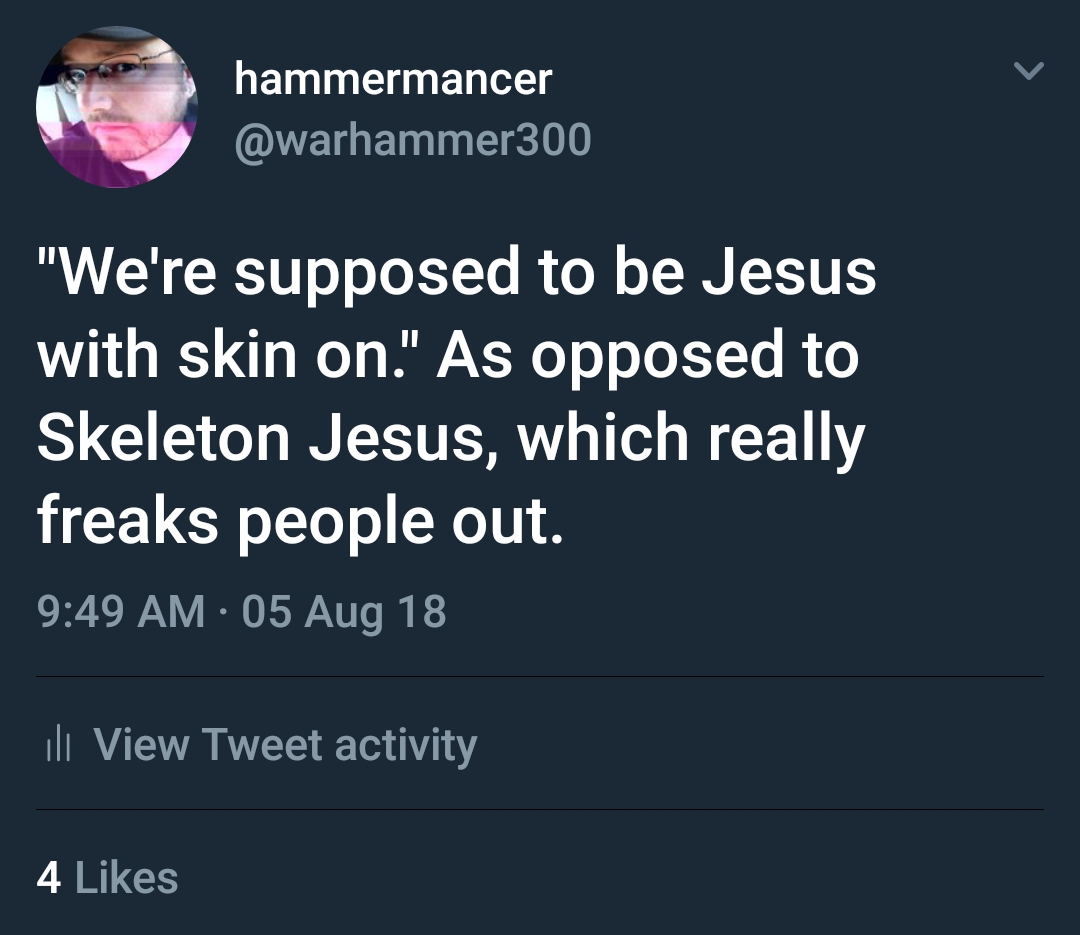The width and height of the screenshot is (1080, 935).
Task: Click the phrase "which really" in the tweet
Action: tap(690, 439)
